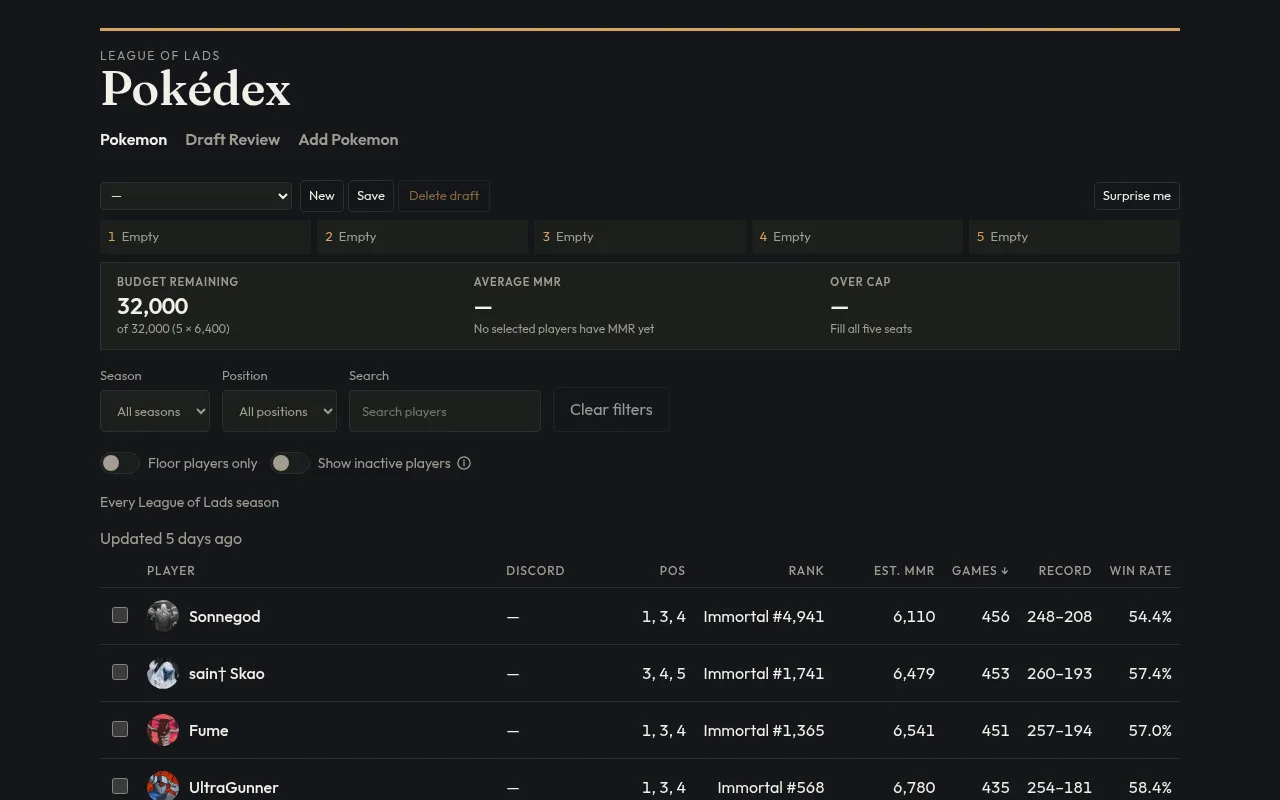Screen dimensions: 1280x800
Task: Enable Show inactive players switch
Action: click(290, 463)
